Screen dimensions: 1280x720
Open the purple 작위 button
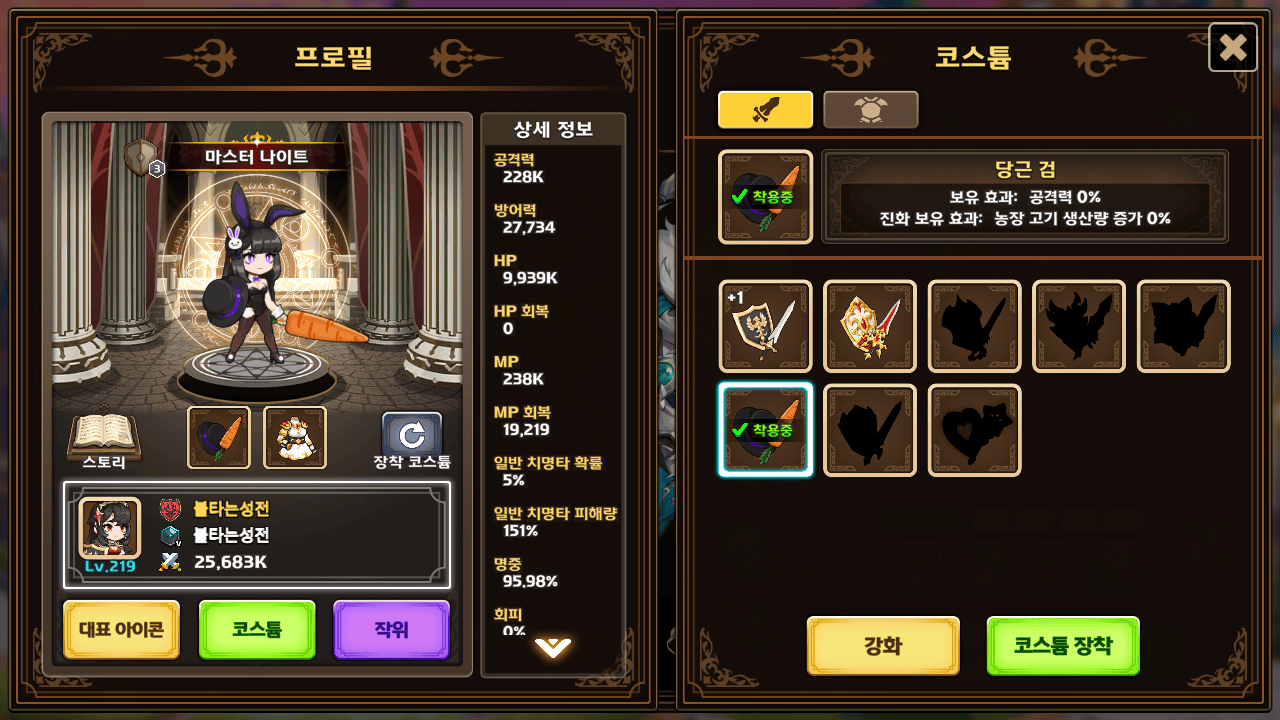click(x=392, y=630)
